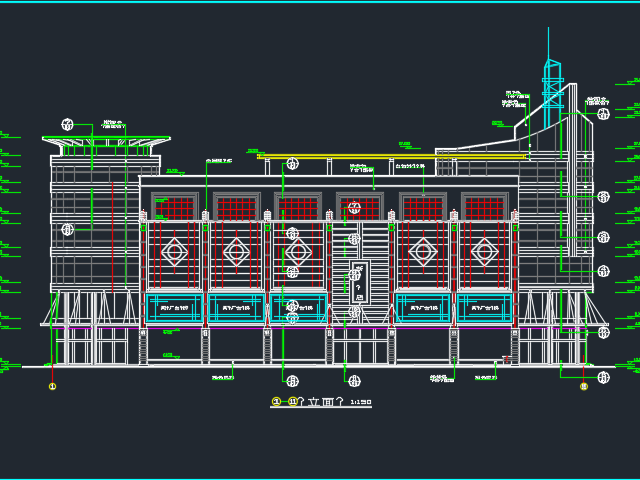This screenshot has height=480, width=640.
Task: Click the yellow axis bubble at bottom left
Action: point(52,386)
